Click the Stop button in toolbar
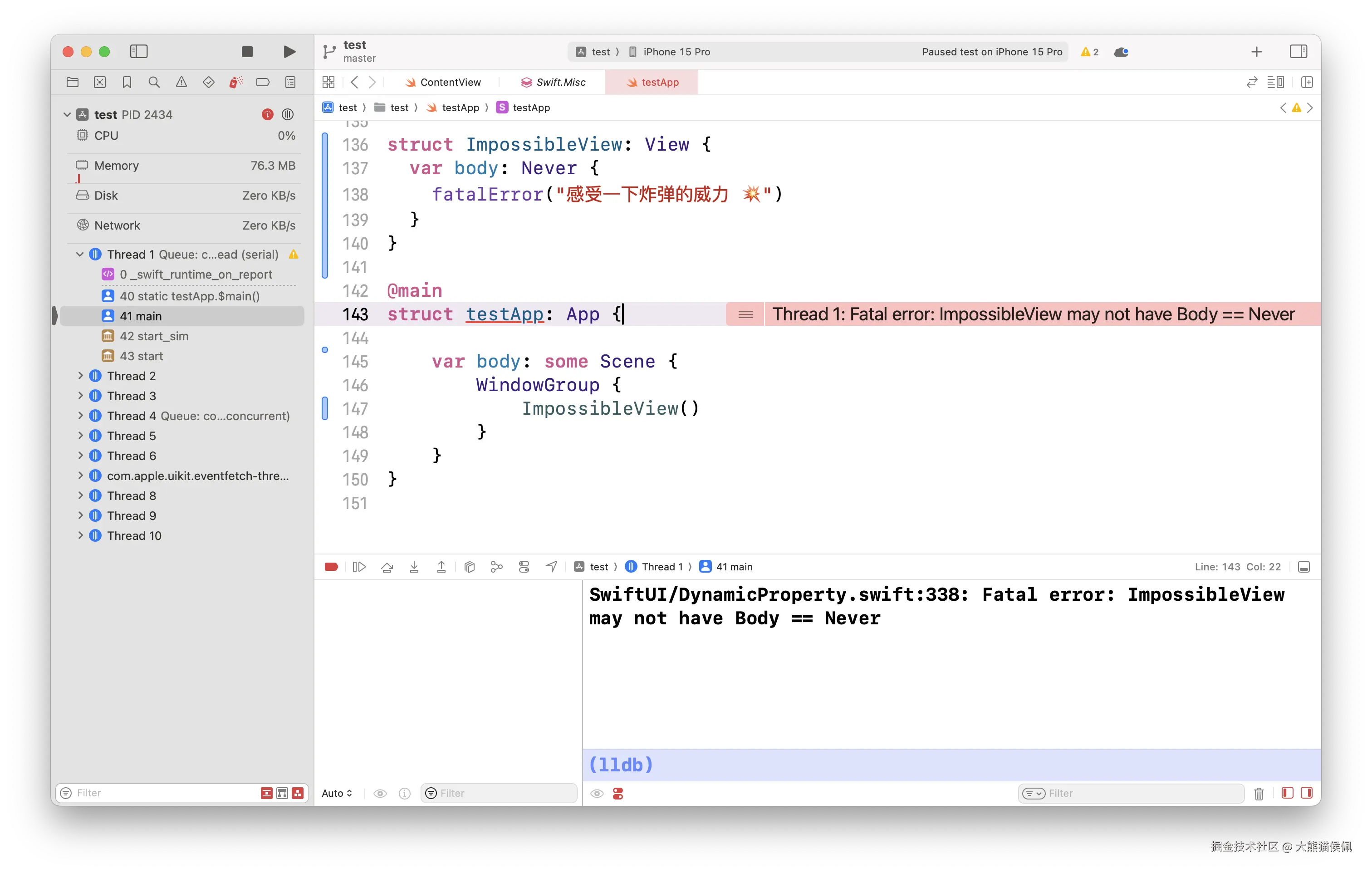1372x873 pixels. pyautogui.click(x=247, y=52)
